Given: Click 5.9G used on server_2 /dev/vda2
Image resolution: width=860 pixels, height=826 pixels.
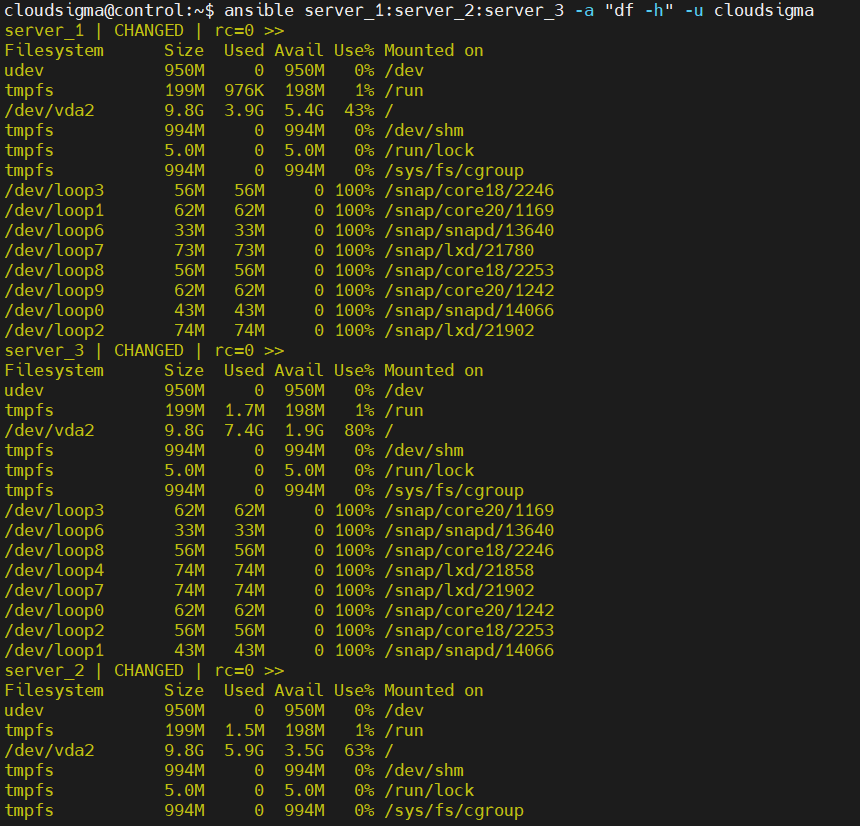Looking at the screenshot, I should click(244, 750).
